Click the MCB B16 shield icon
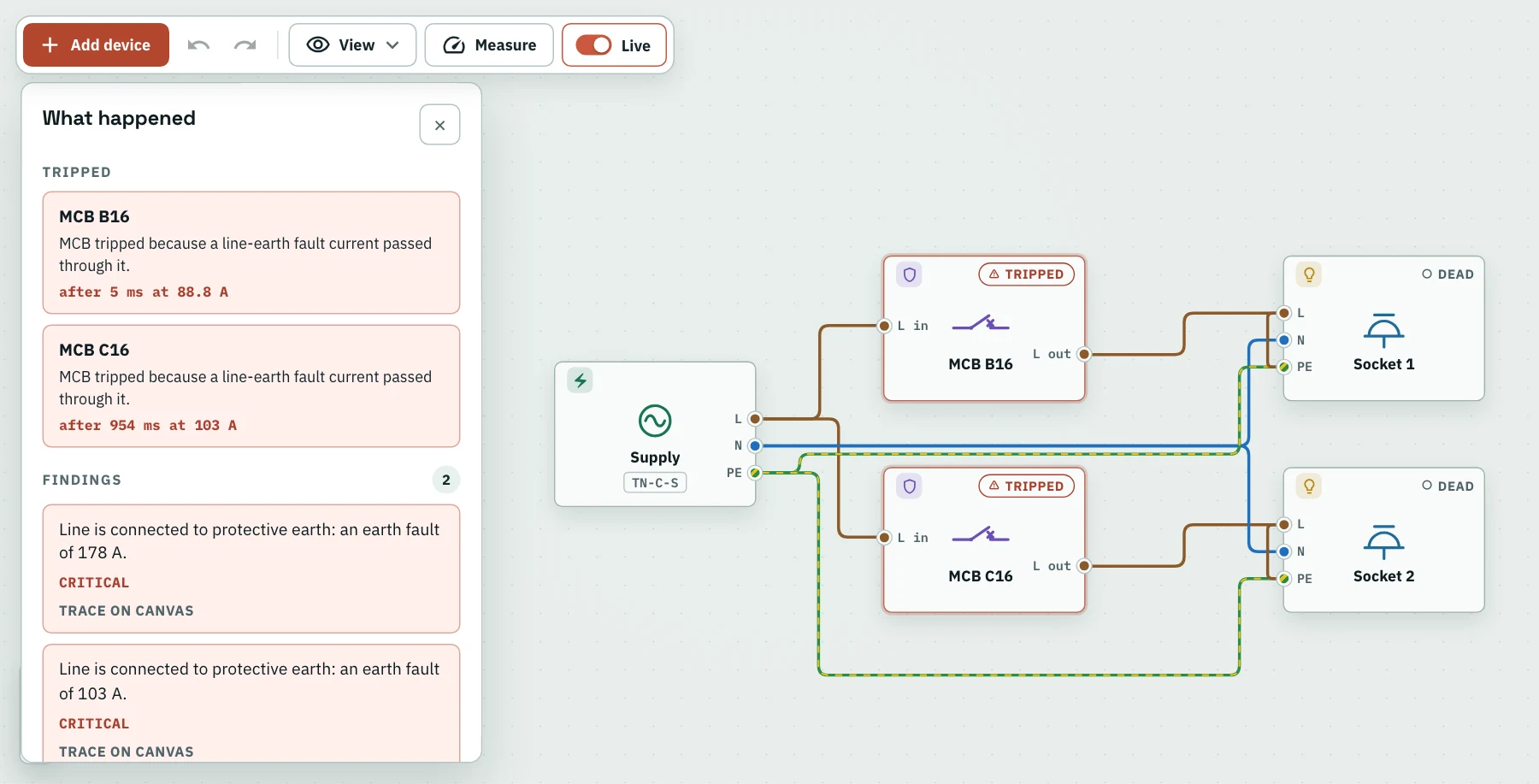This screenshot has width=1539, height=784. tap(910, 274)
